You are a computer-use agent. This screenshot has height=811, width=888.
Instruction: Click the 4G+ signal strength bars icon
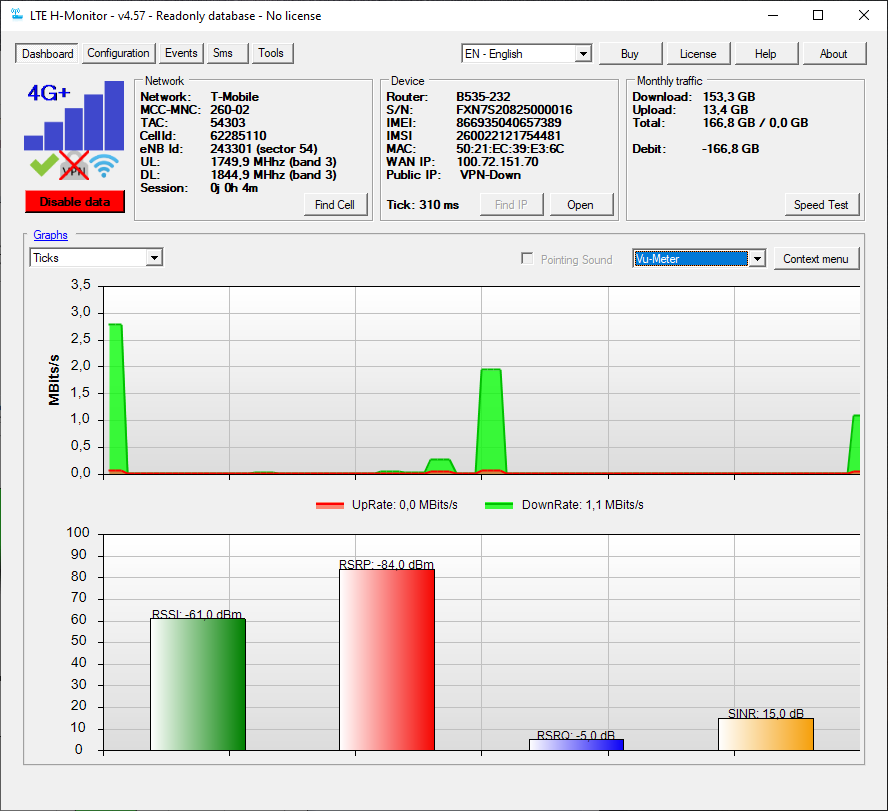[x=74, y=116]
